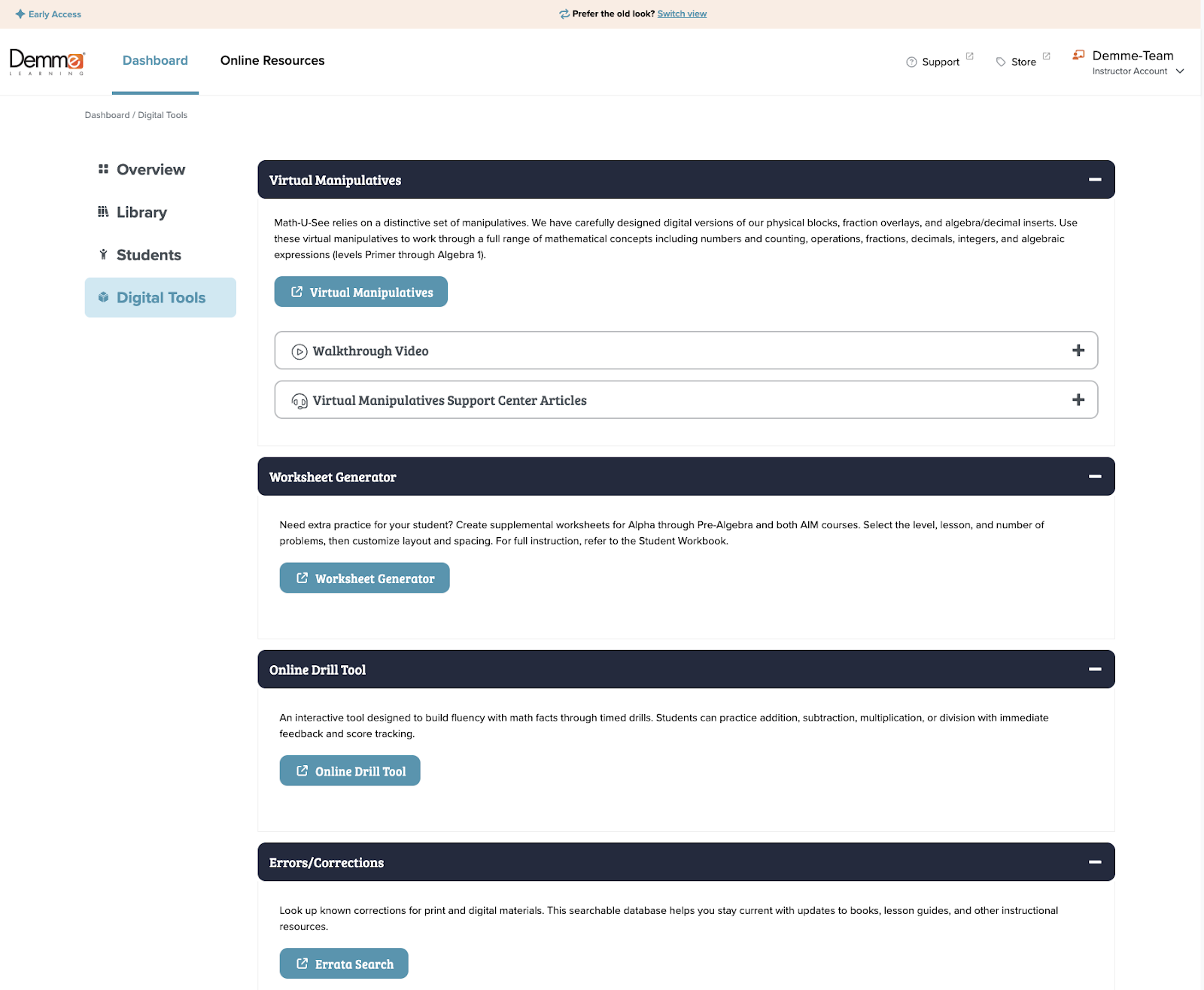Collapse the Errors/Corrections section
1204x990 pixels.
coord(1095,862)
